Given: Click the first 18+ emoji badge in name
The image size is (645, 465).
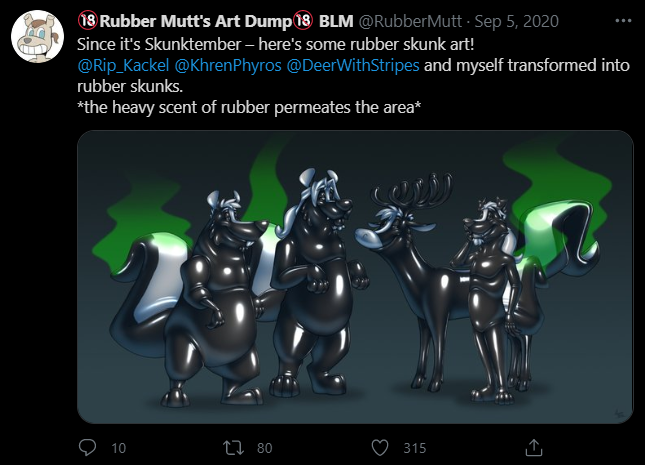Looking at the screenshot, I should (88, 20).
